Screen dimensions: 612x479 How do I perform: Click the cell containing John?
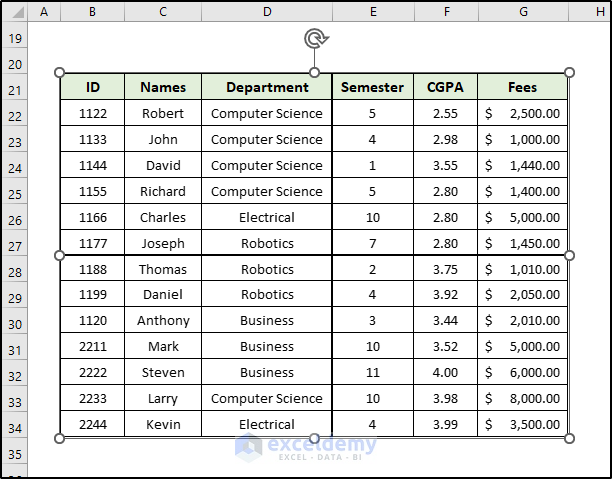163,139
